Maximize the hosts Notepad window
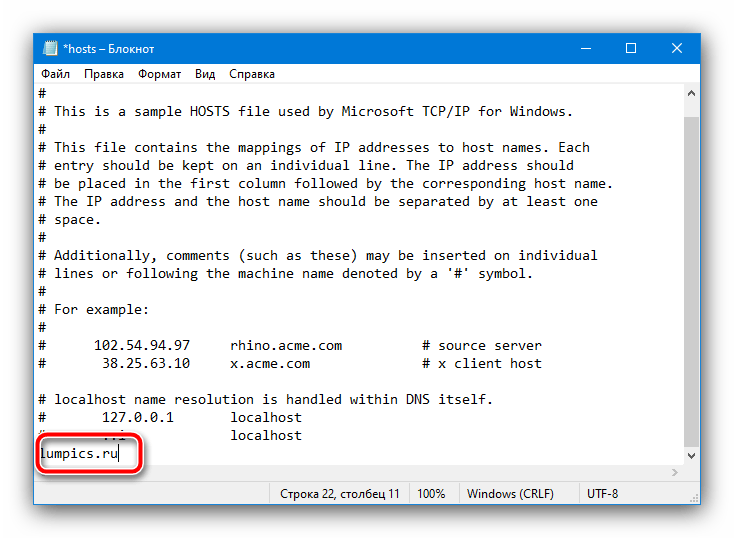The image size is (734, 538). 631,48
